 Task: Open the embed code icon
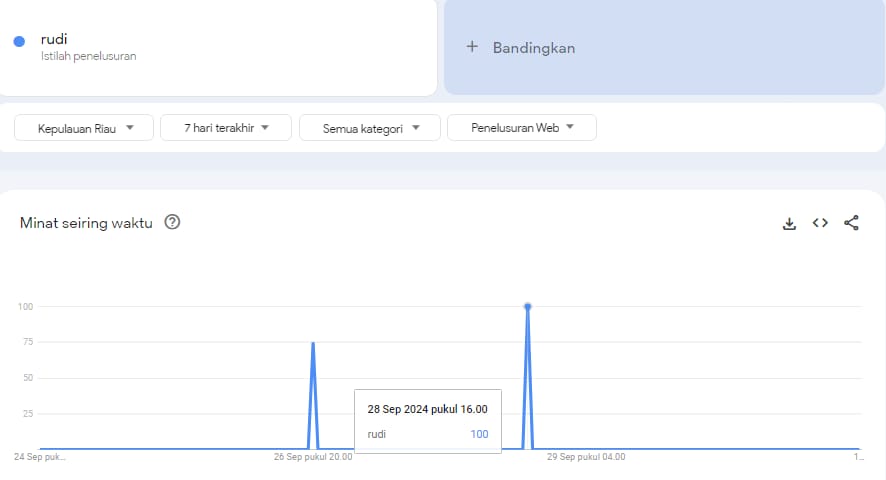tap(820, 223)
